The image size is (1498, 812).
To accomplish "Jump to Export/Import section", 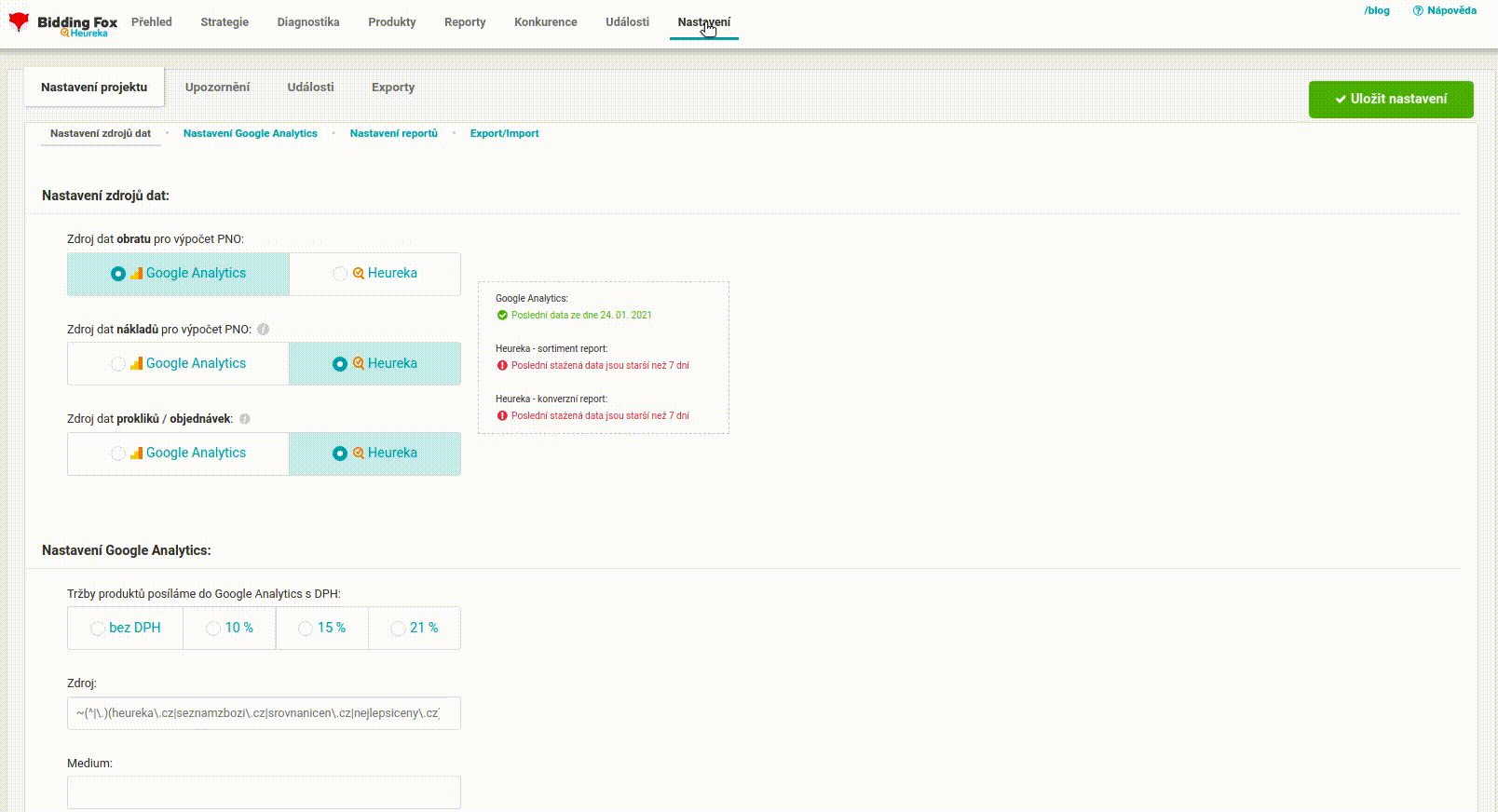I will point(504,134).
